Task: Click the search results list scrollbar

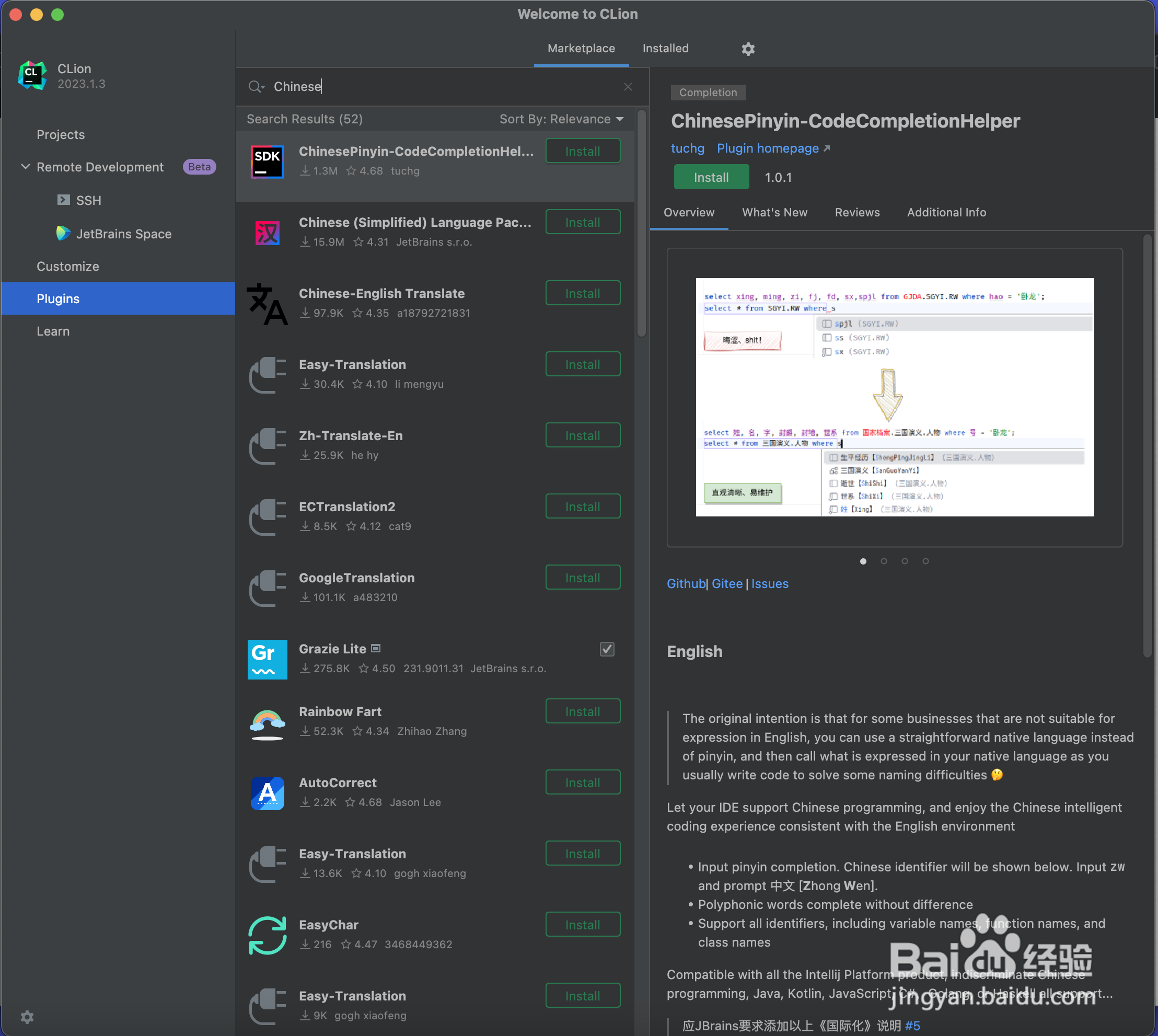Action: 641,224
